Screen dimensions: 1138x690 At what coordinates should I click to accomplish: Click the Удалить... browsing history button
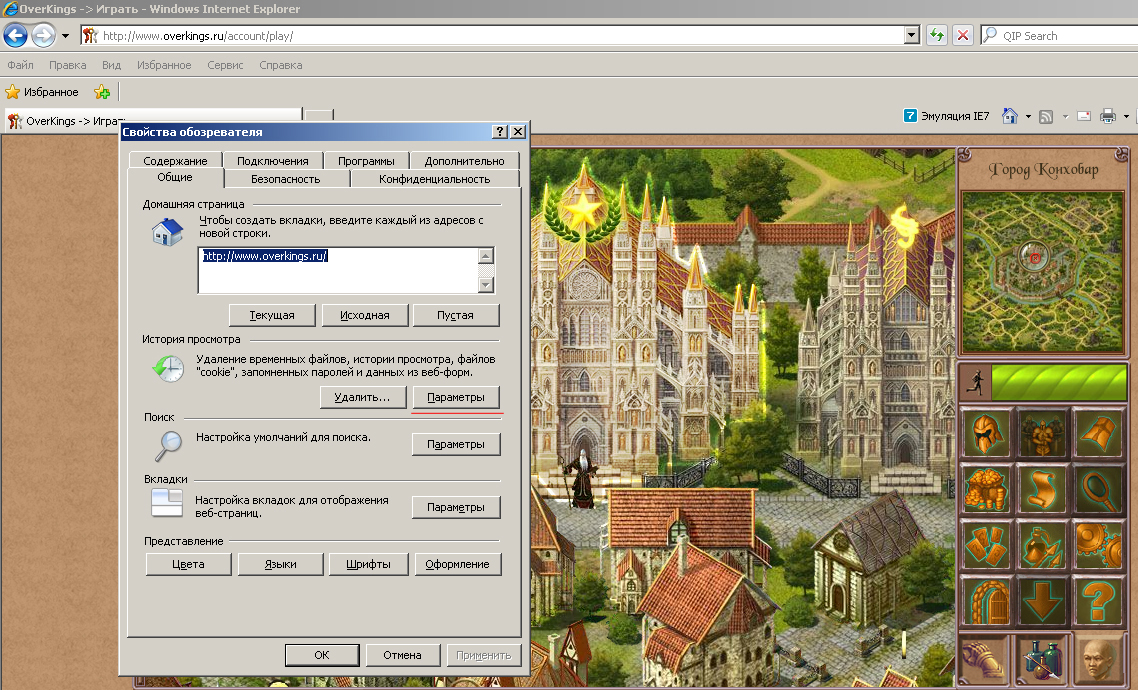coord(363,397)
